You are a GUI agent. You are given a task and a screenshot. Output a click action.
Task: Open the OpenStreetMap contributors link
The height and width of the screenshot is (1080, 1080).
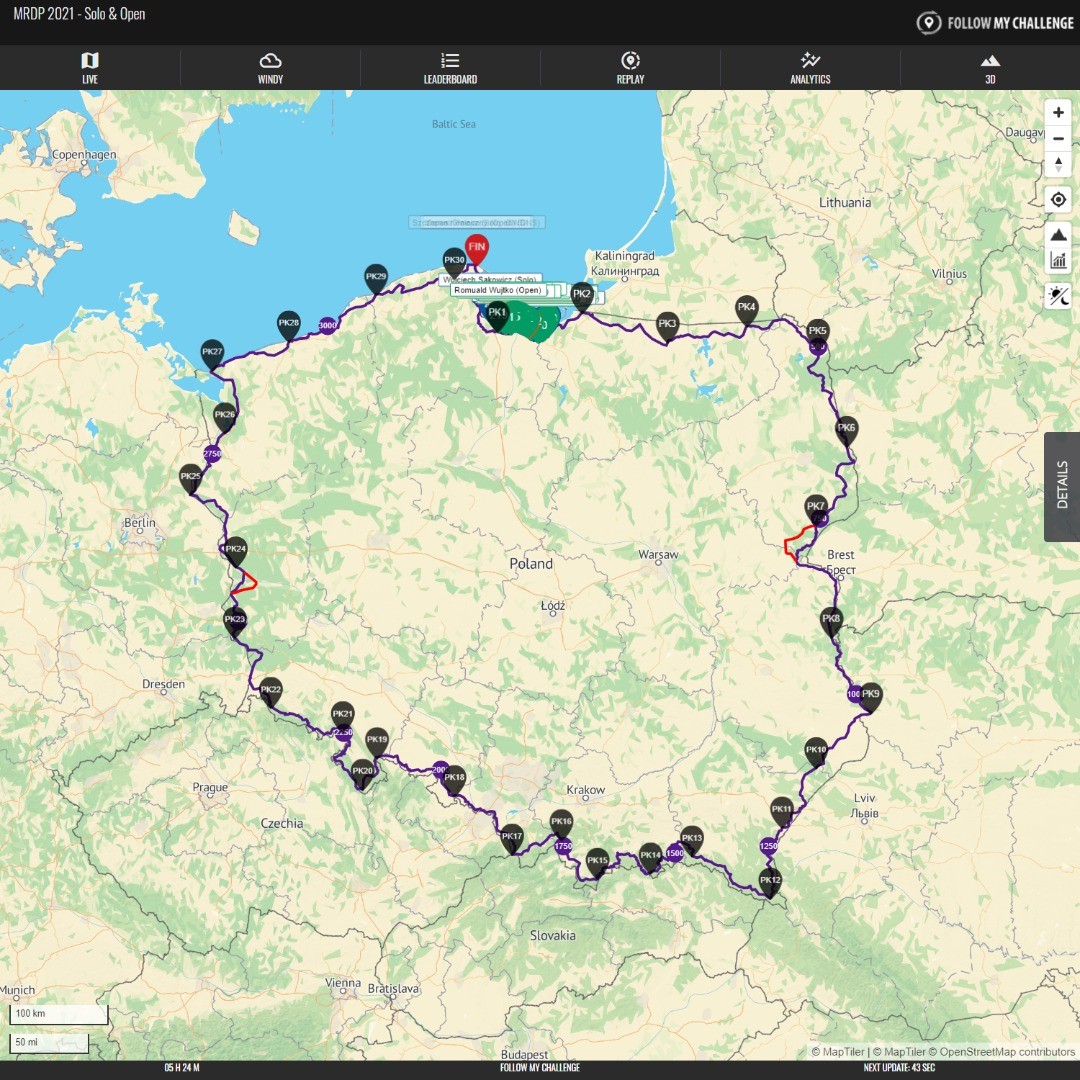point(1000,1052)
